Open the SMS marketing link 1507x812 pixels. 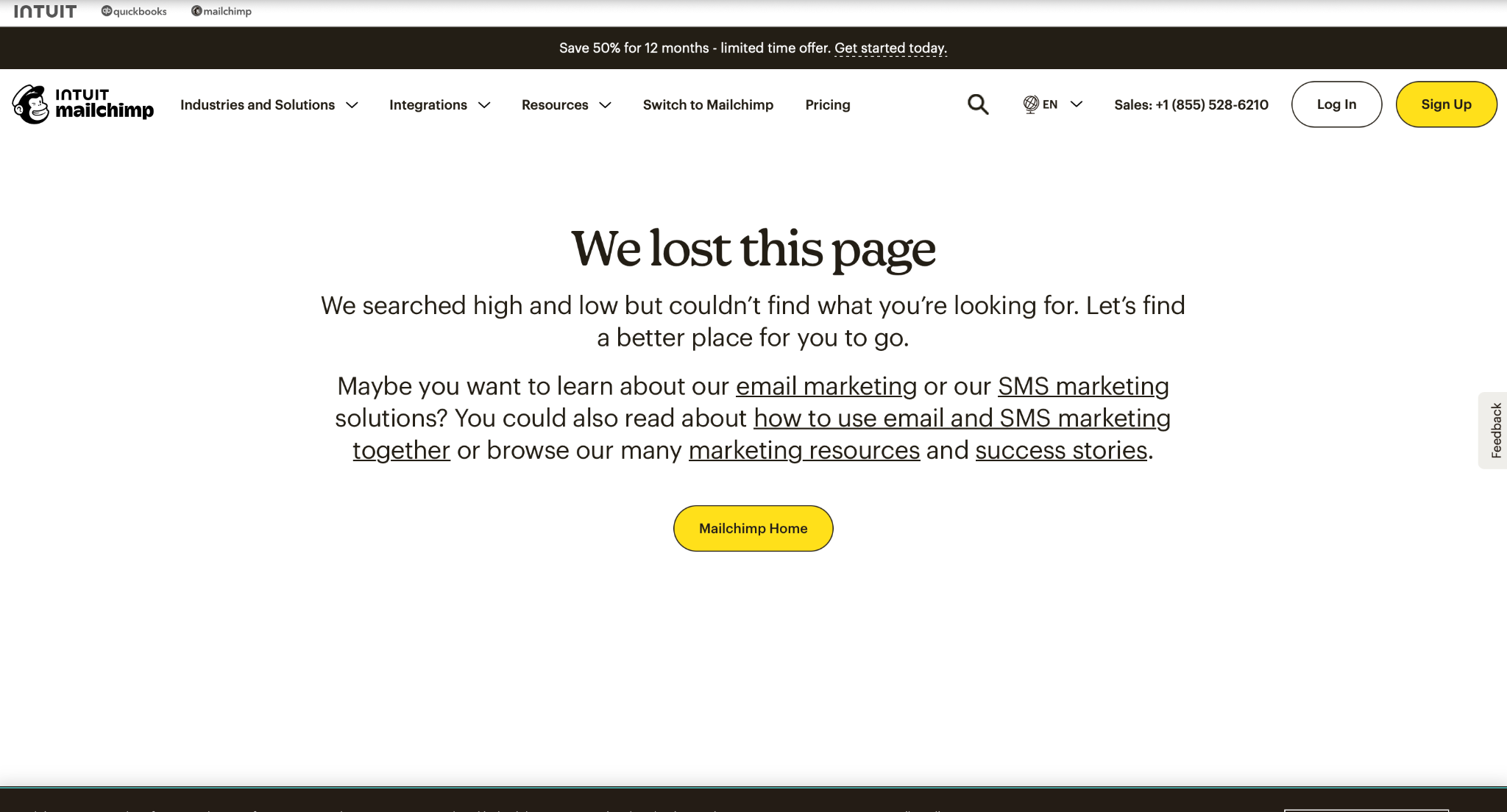[1083, 386]
